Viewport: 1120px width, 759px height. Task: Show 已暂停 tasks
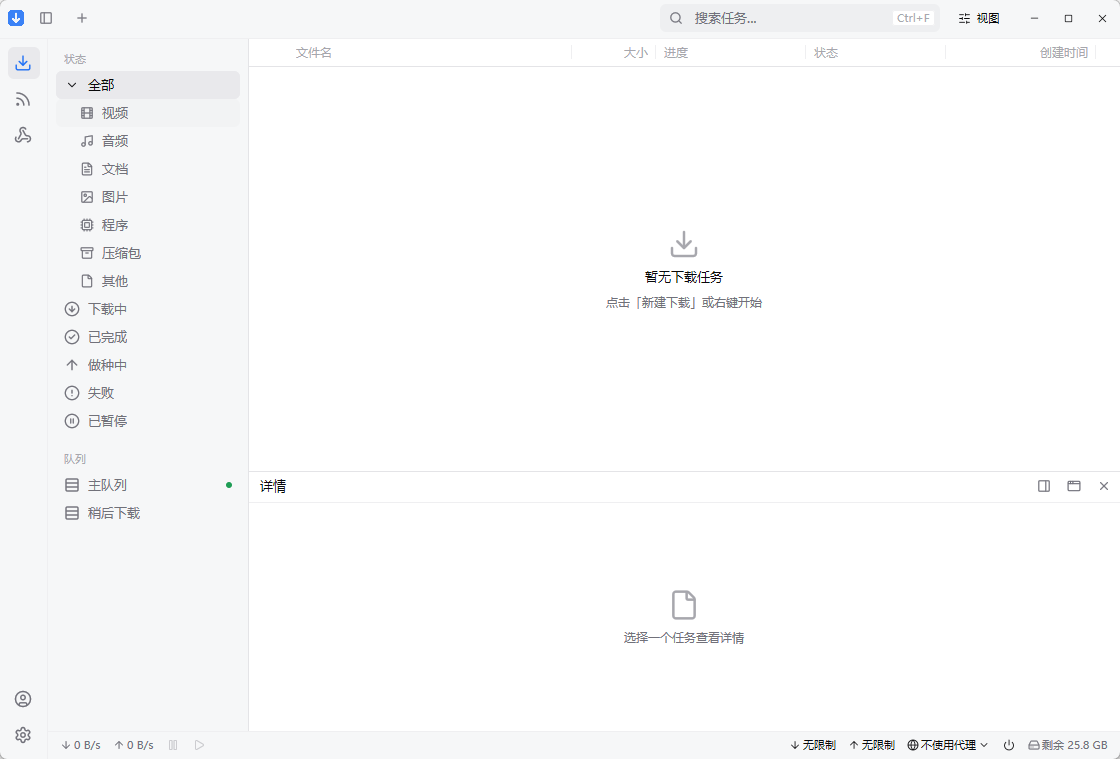point(148,421)
